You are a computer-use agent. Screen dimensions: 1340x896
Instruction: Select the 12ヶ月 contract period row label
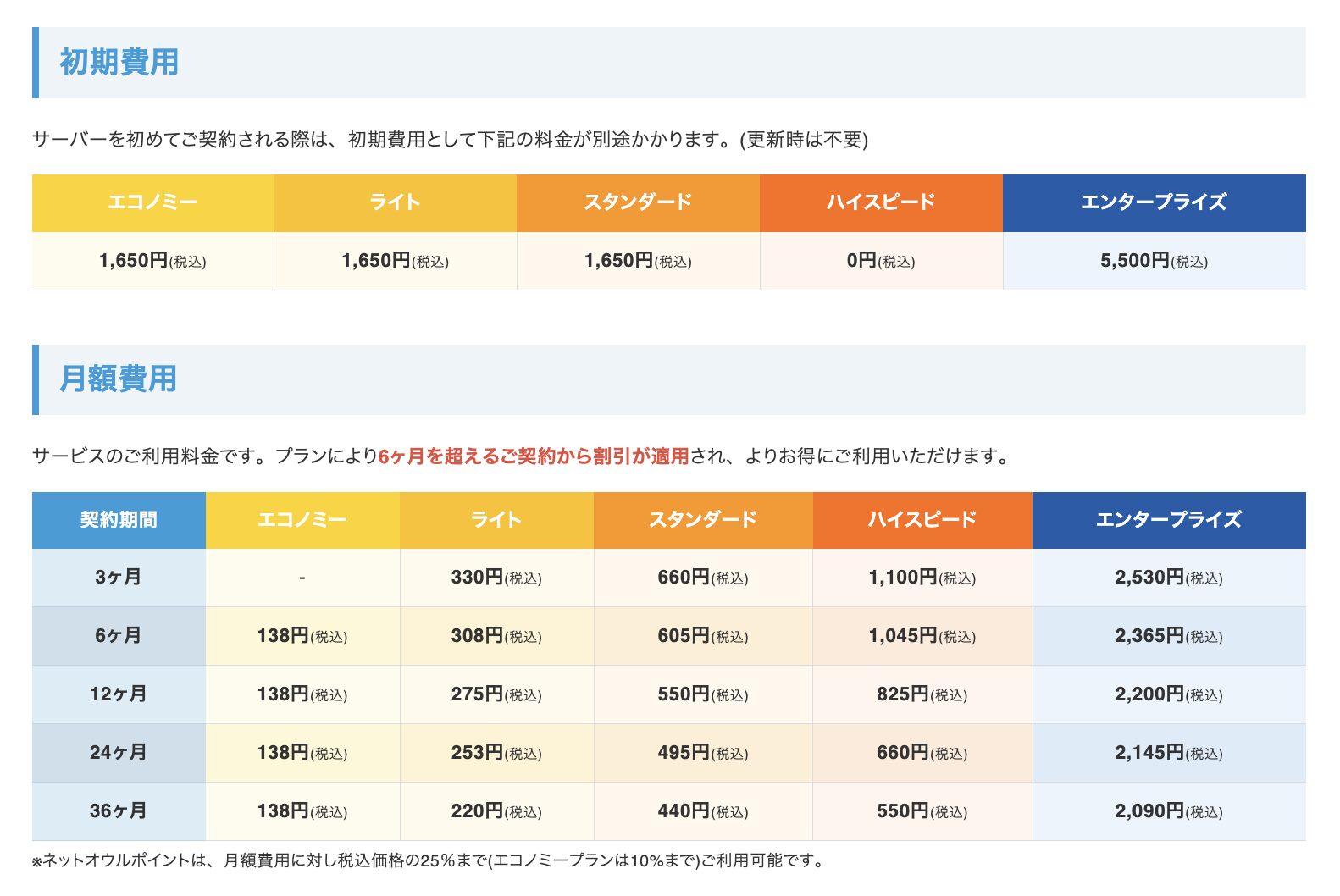(119, 694)
